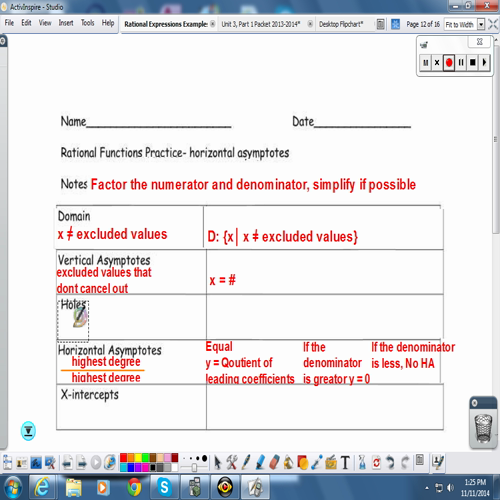Close the screen recorder panel

(x=480, y=42)
